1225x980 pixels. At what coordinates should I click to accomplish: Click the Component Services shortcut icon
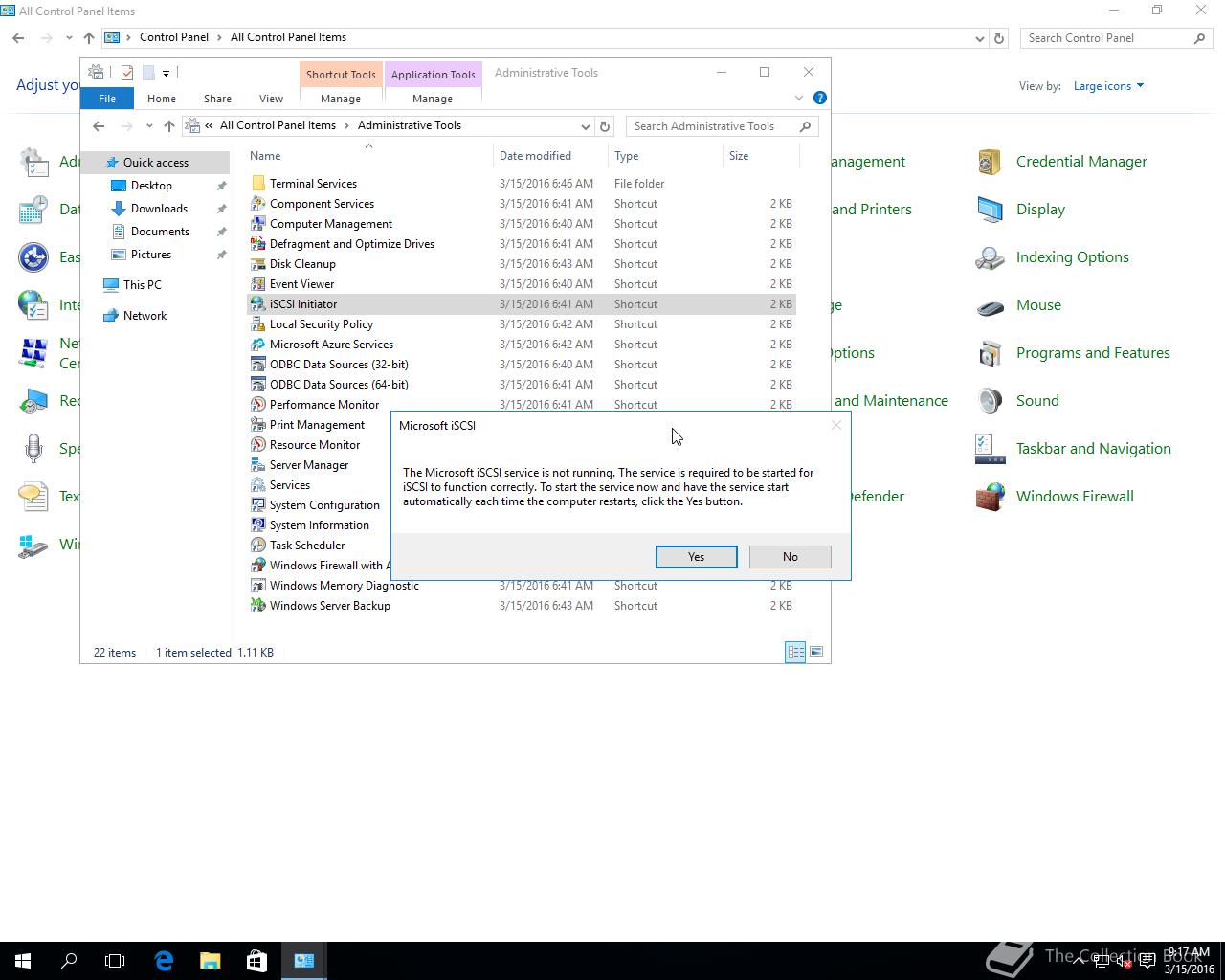point(257,204)
